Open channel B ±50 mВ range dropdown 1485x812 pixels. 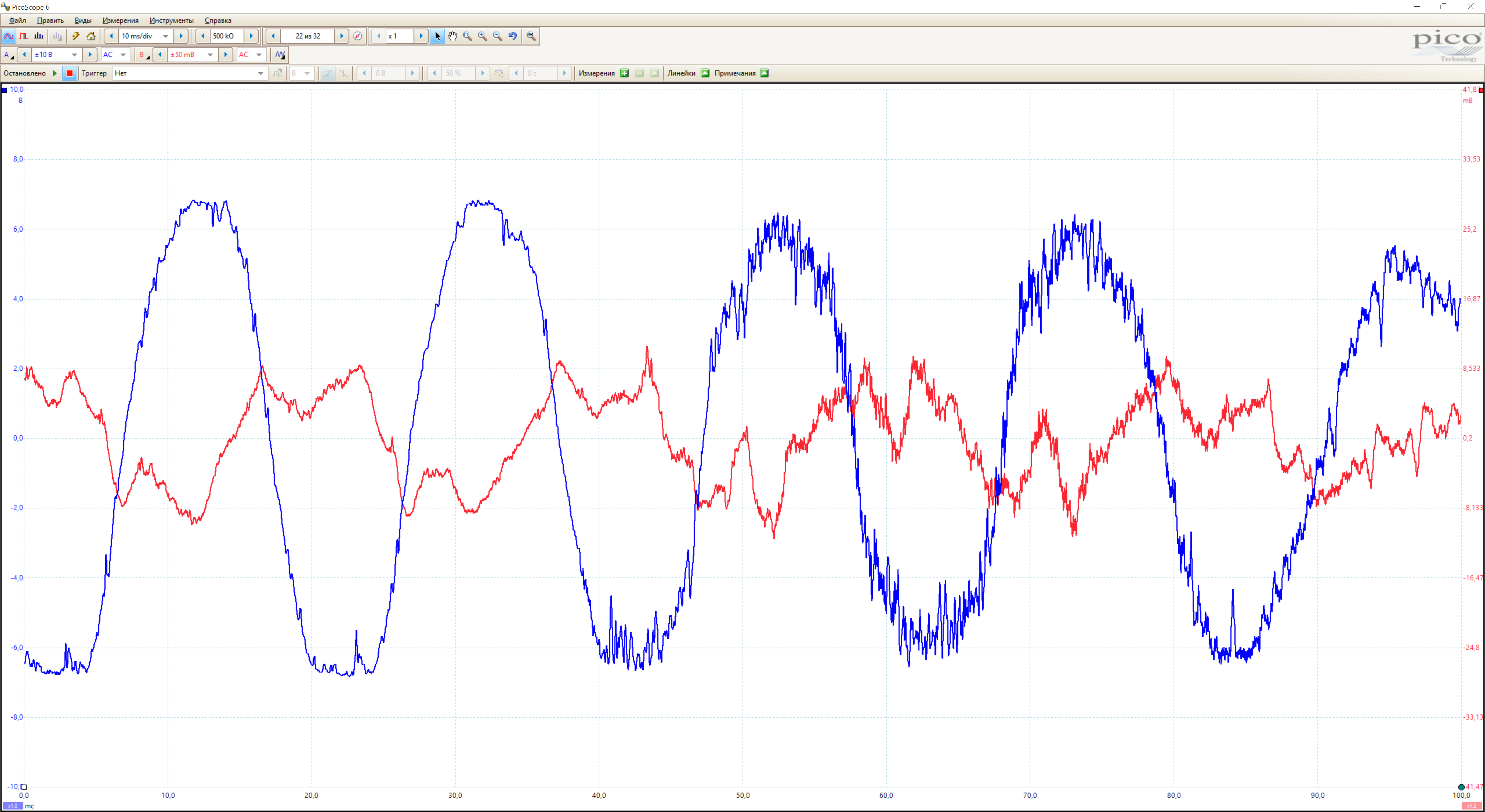click(210, 55)
